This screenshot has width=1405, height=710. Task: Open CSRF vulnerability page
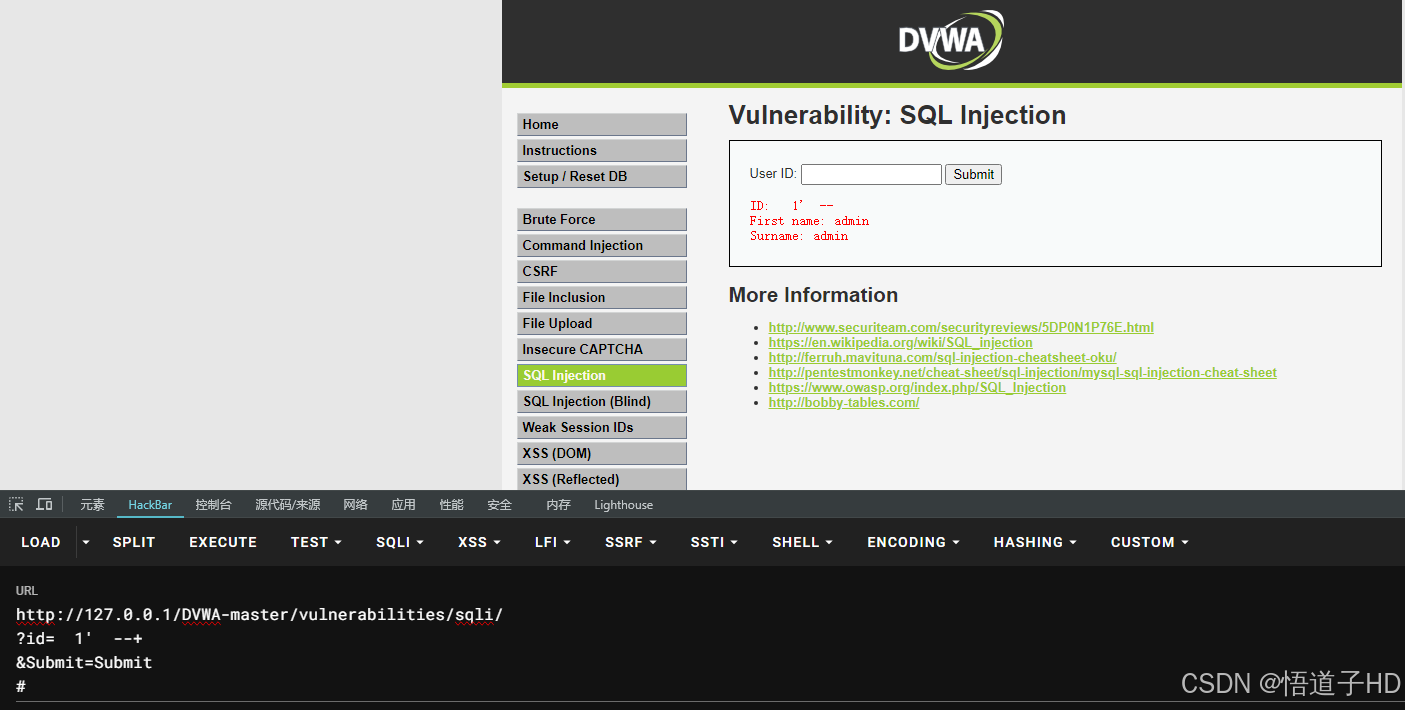coord(602,271)
